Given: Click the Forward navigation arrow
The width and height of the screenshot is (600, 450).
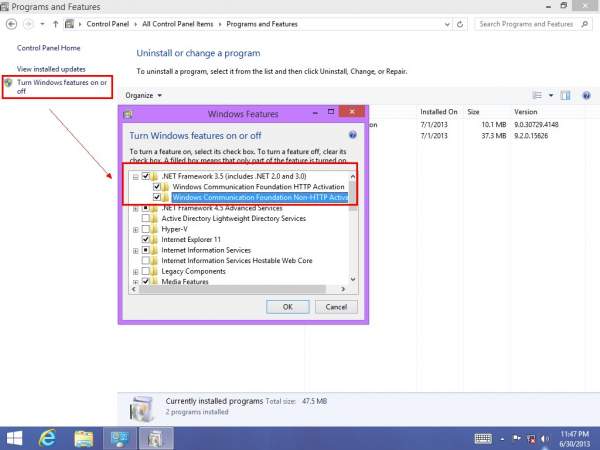Looking at the screenshot, I should [28, 24].
